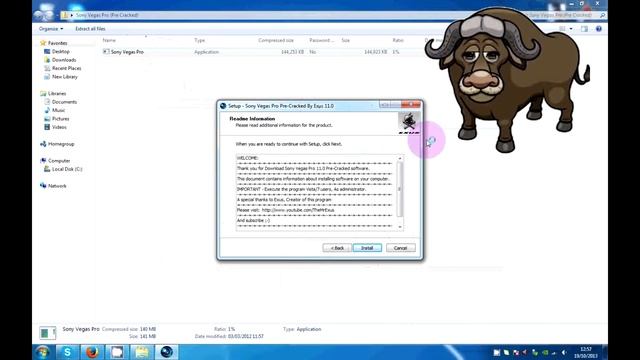This screenshot has width=640, height=360.
Task: Open the white window icon on taskbar
Action: [117, 352]
